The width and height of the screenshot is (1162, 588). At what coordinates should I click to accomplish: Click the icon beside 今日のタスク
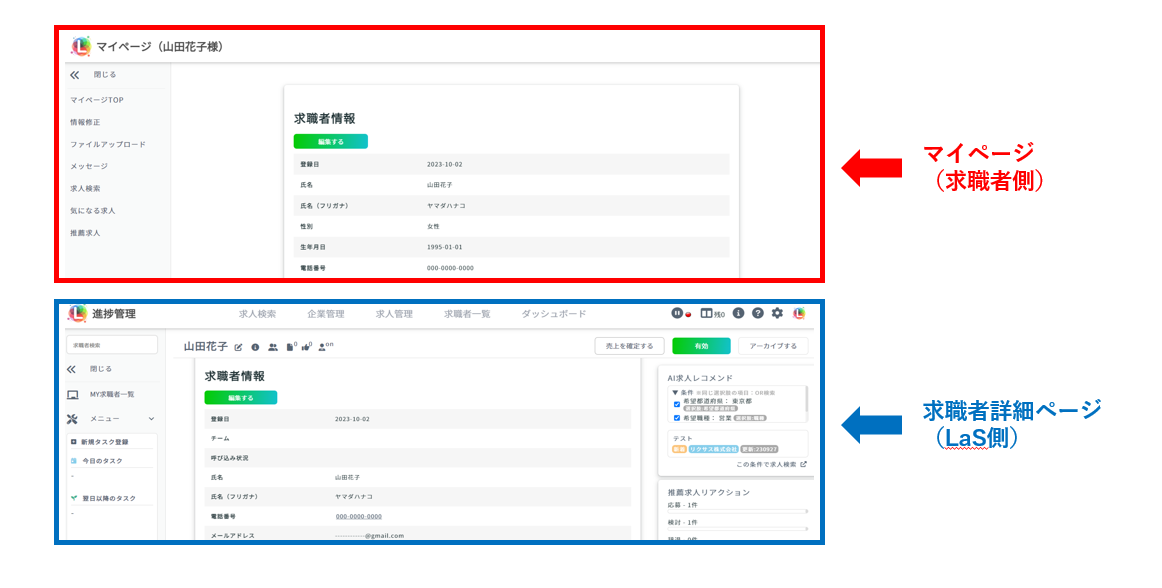pos(73,461)
